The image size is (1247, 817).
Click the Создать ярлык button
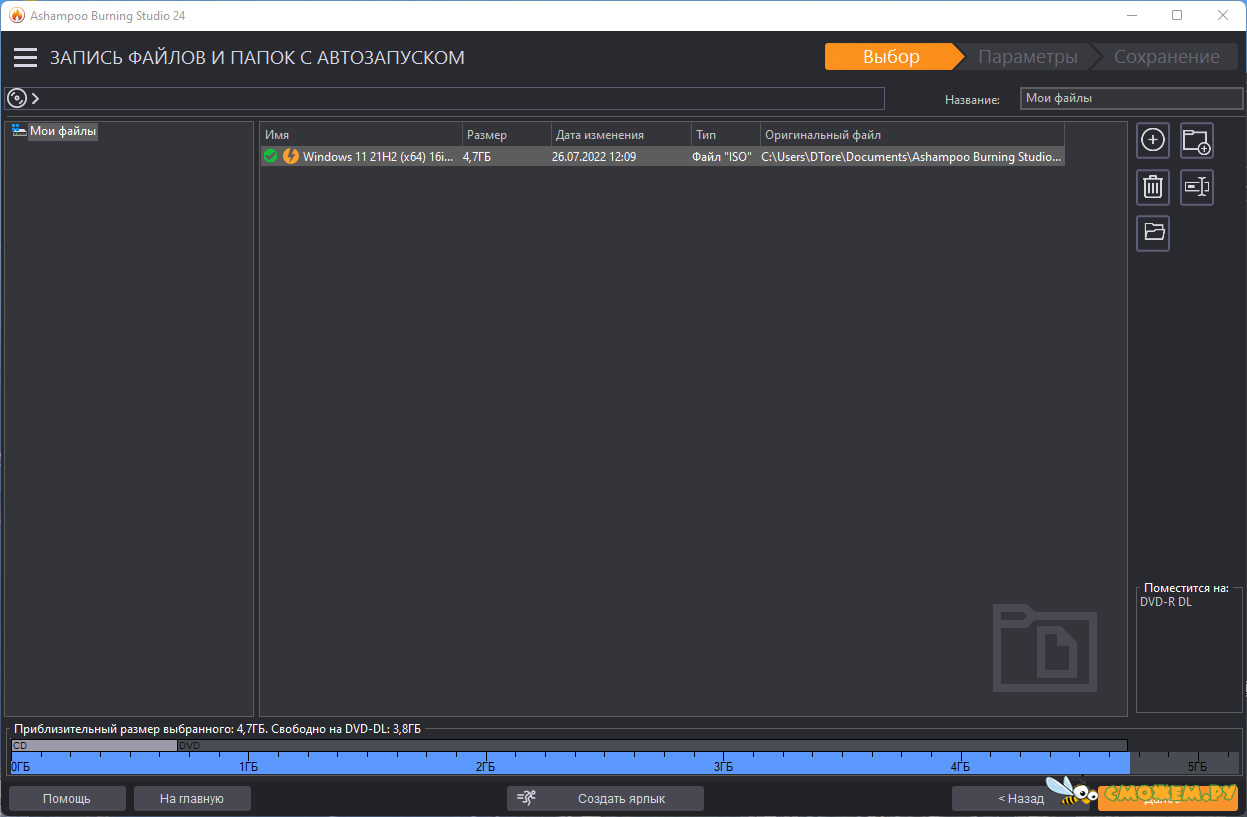(605, 798)
